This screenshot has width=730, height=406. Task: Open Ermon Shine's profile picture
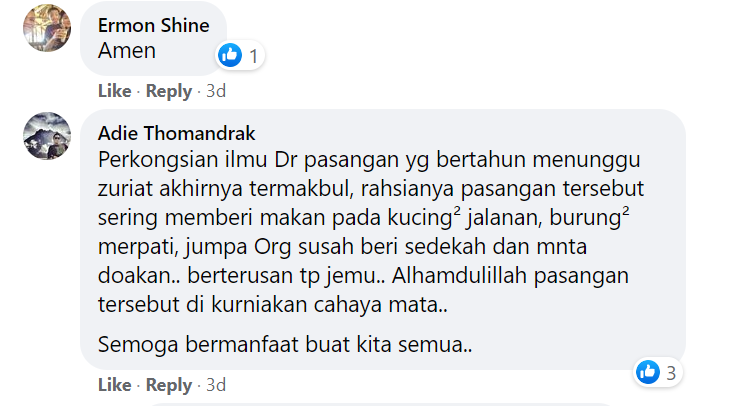click(46, 28)
